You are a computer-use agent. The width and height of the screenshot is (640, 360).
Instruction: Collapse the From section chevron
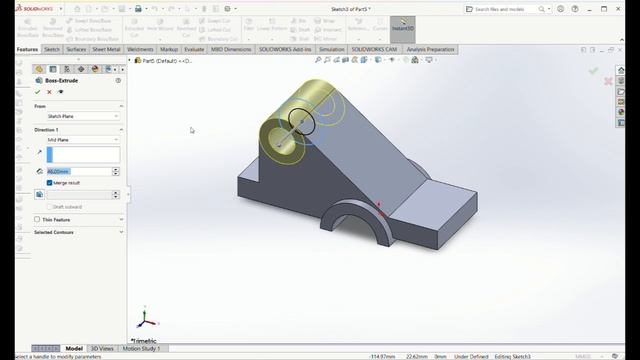coord(121,106)
